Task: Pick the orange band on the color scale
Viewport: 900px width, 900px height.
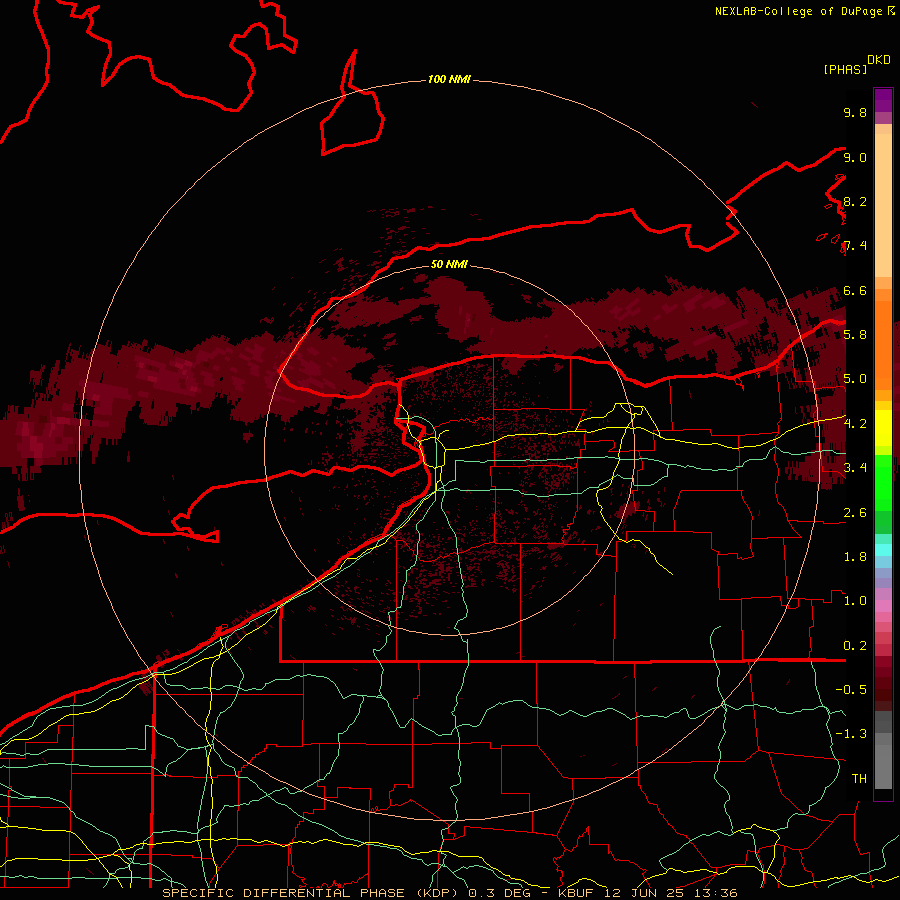Action: [883, 344]
